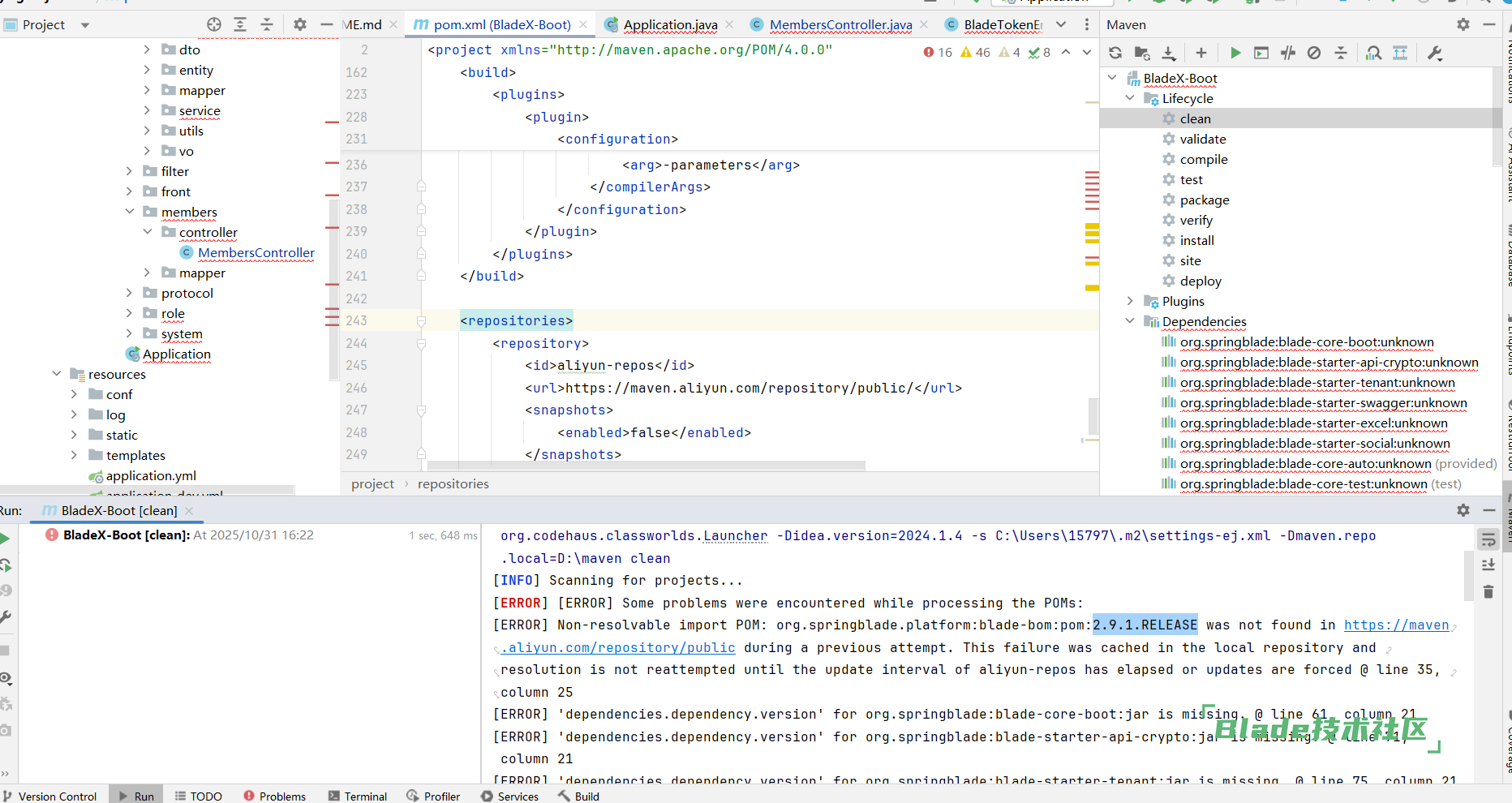This screenshot has height=803, width=1512.
Task: Toggle Soft-Wrap in run console
Action: point(1488,539)
